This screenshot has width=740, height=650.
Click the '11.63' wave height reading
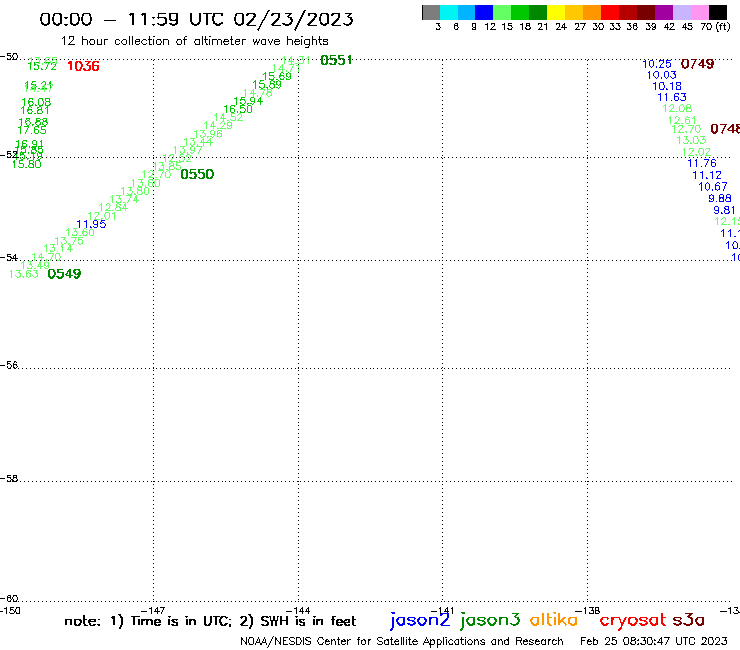point(672,97)
